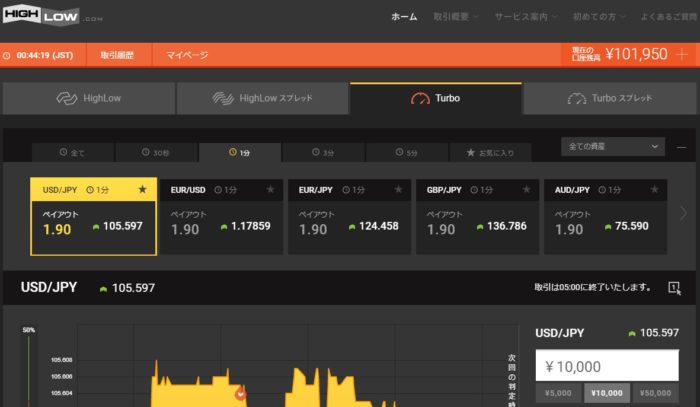Show next assets with right chevron

click(683, 213)
